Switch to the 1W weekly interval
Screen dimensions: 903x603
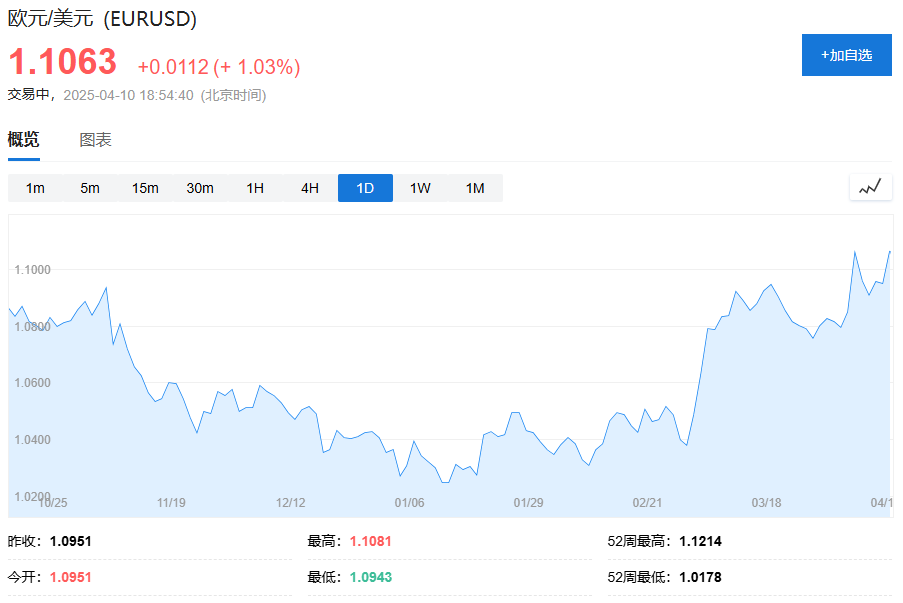click(420, 188)
